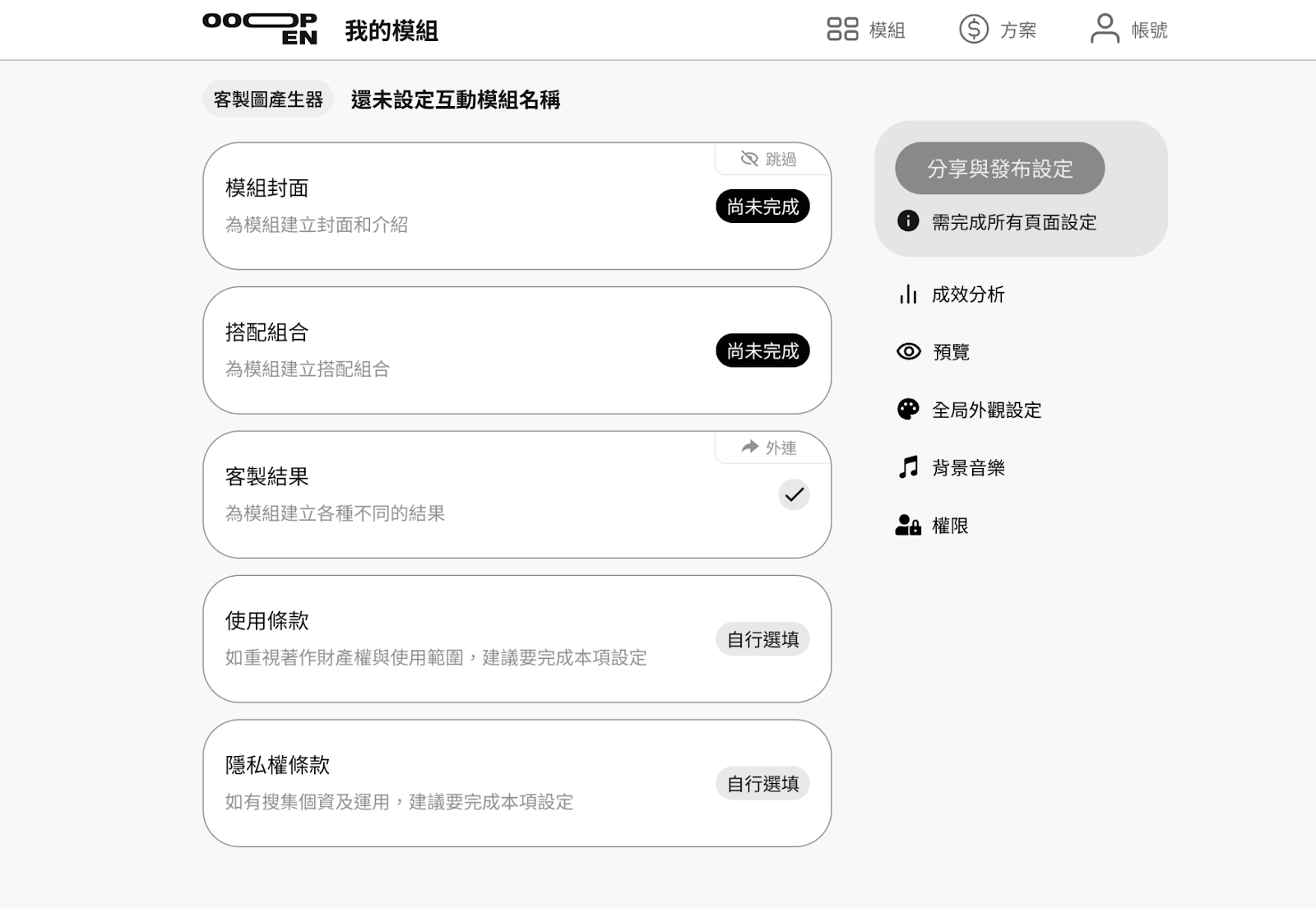The width and height of the screenshot is (1316, 909).
Task: Open 方案 dollar coin icon
Action: click(x=974, y=30)
